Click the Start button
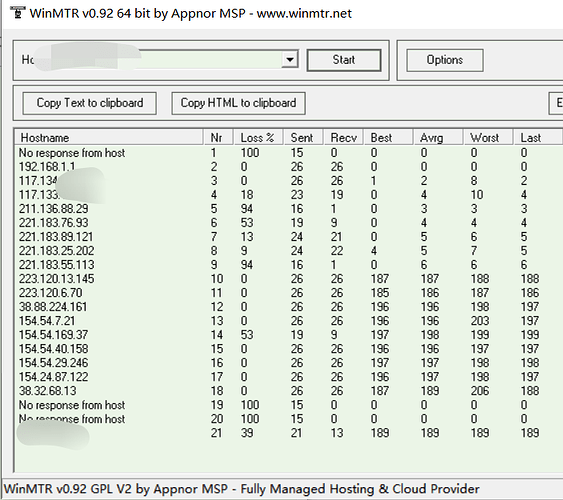 pyautogui.click(x=344, y=60)
